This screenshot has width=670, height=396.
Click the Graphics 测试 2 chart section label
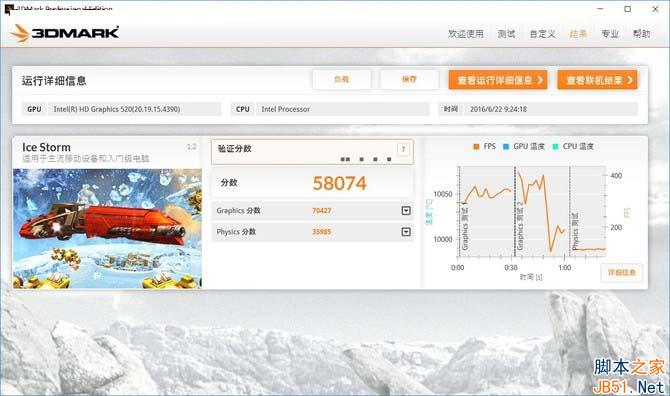tap(520, 226)
